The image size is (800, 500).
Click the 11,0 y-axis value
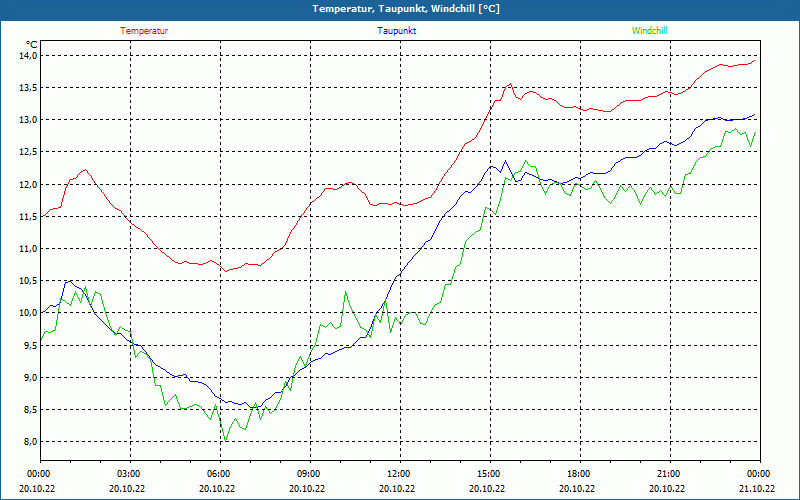[x=29, y=248]
